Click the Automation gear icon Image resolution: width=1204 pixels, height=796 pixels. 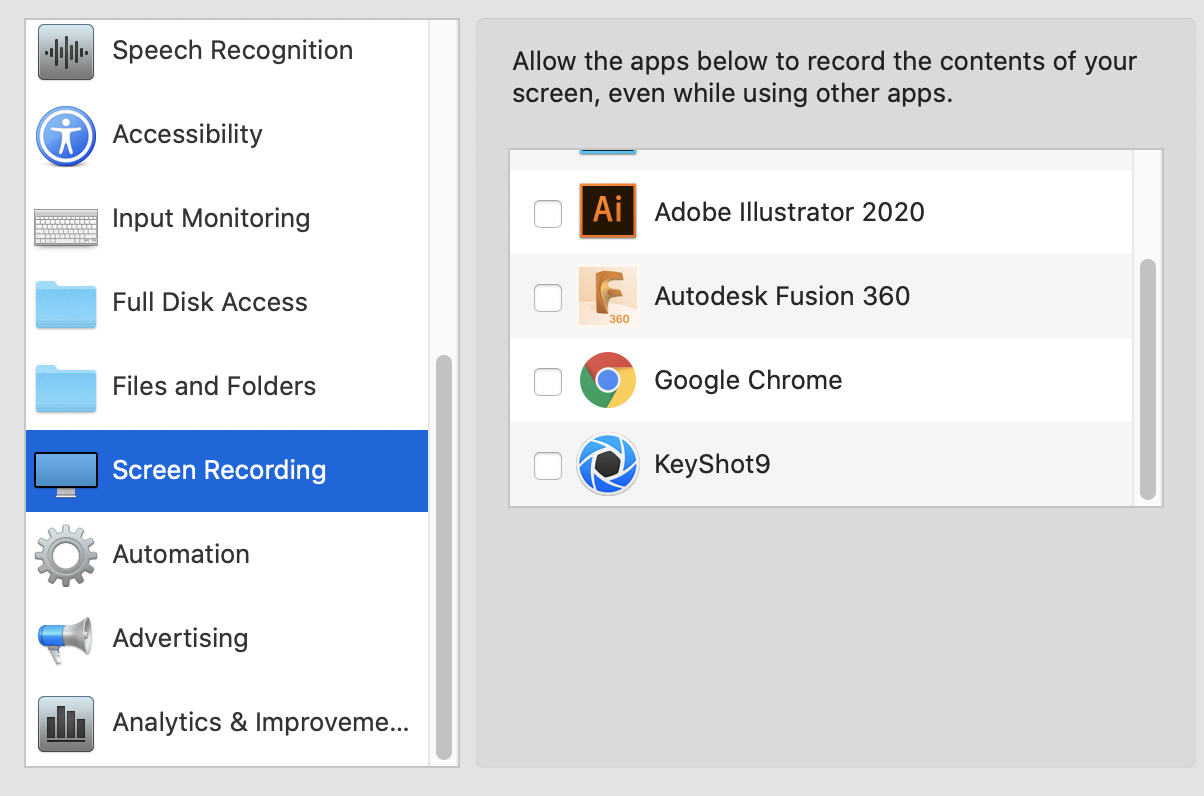(x=66, y=555)
